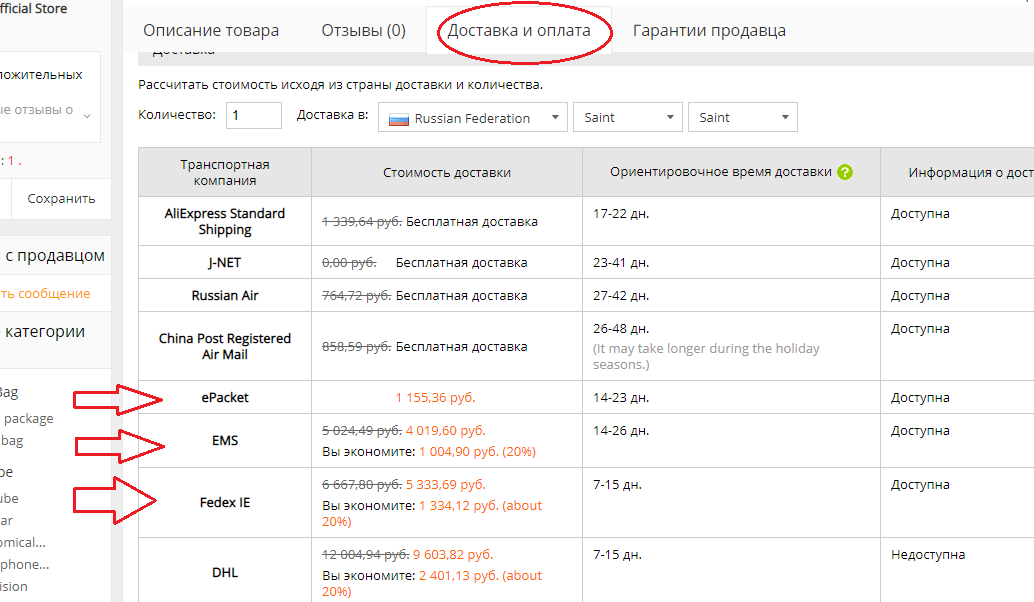
Task: Click the Russian flag icon in country selector
Action: [398, 119]
